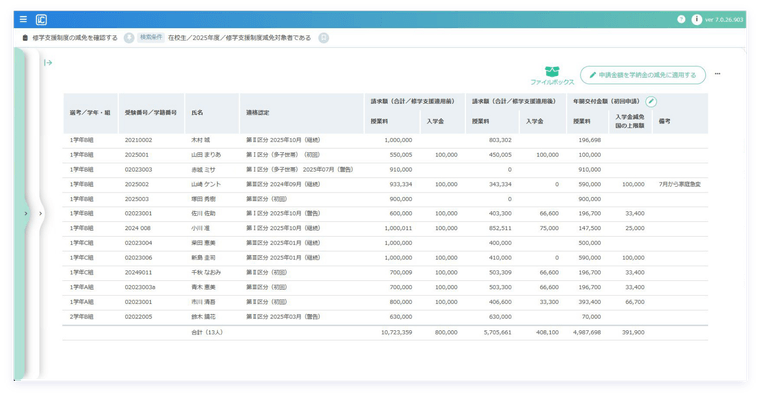Click the 2学年B組 class cell
The image size is (760, 397).
pyautogui.click(x=81, y=317)
